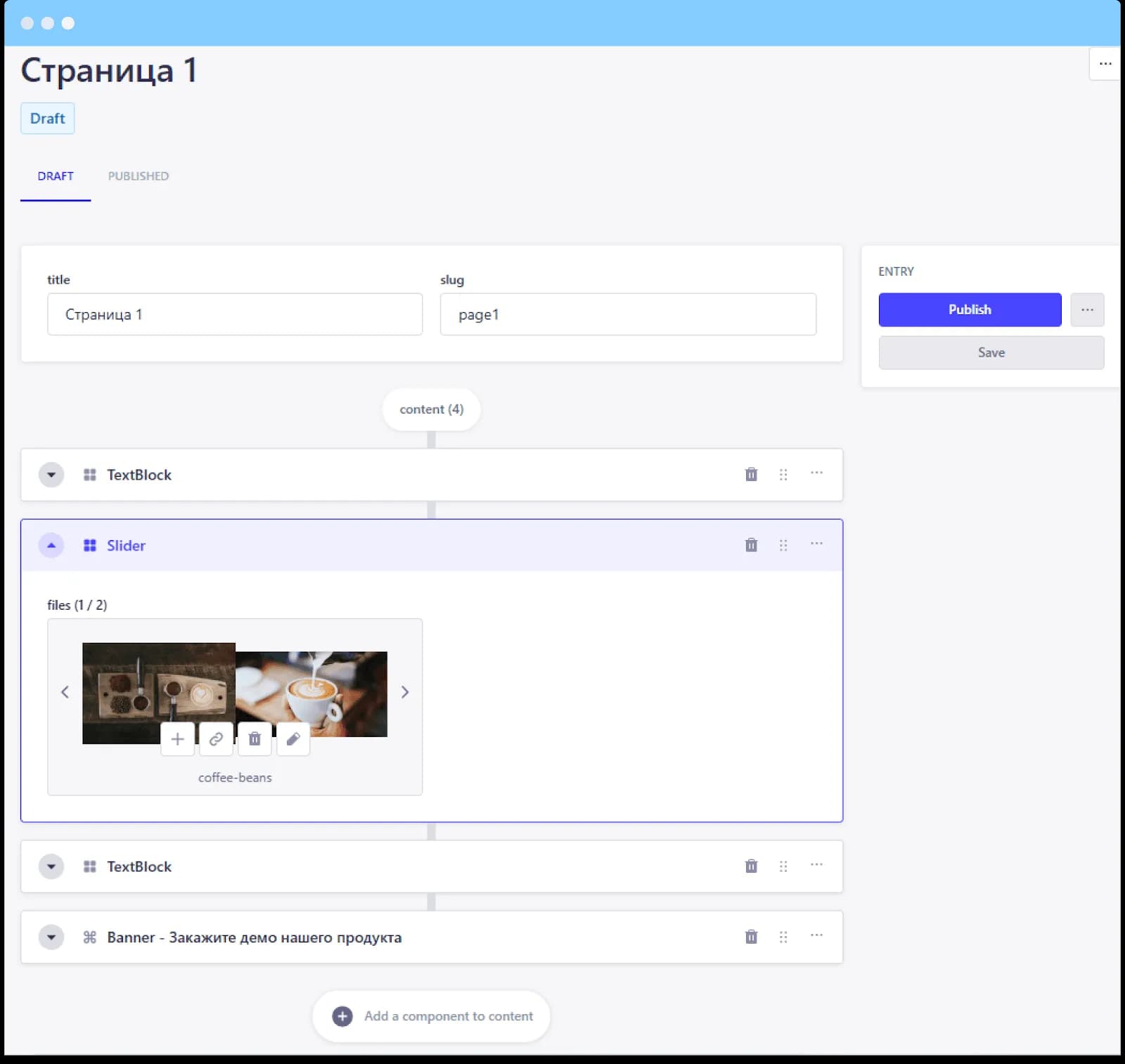Image resolution: width=1125 pixels, height=1064 pixels.
Task: Expand the Banner component
Action: pyautogui.click(x=51, y=937)
